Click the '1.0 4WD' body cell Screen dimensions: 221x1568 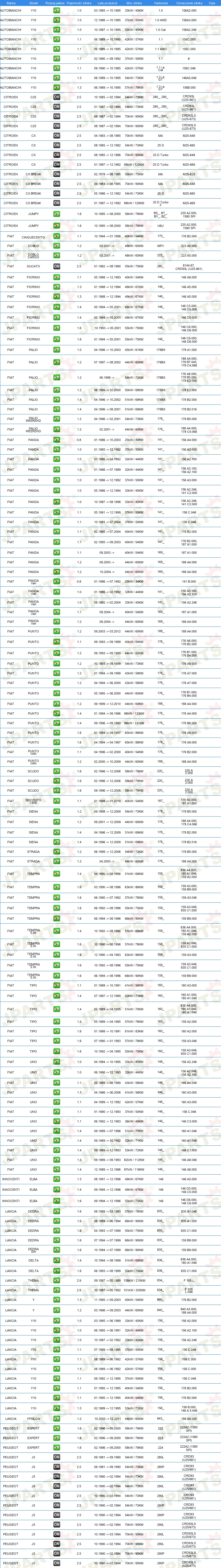(x=160, y=20)
